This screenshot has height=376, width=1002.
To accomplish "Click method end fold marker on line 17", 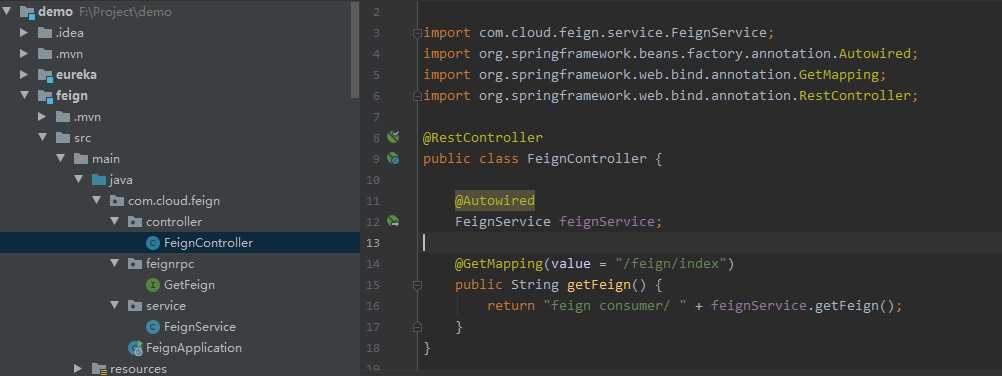I will 417,327.
